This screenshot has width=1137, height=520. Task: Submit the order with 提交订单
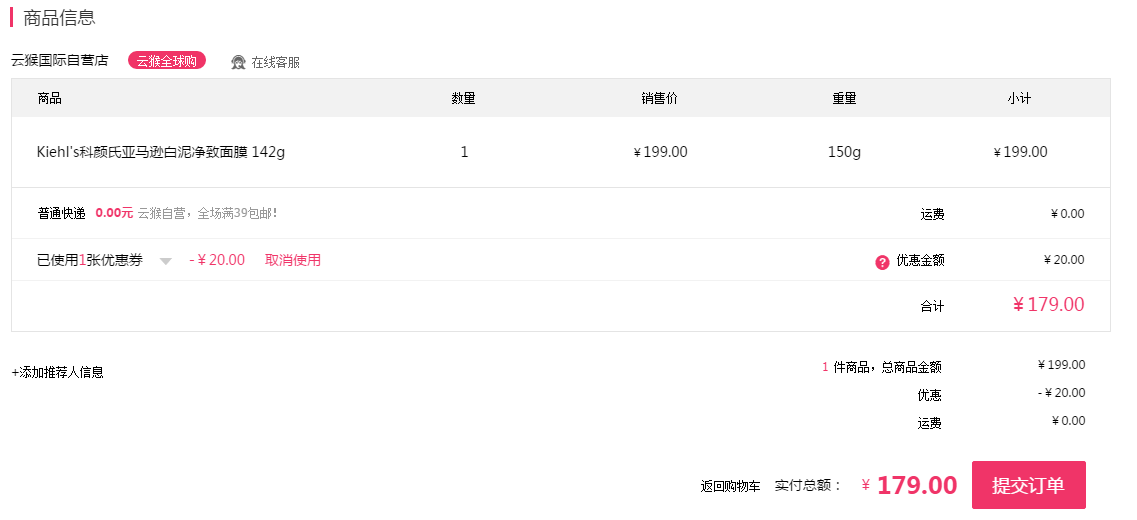(x=1028, y=485)
